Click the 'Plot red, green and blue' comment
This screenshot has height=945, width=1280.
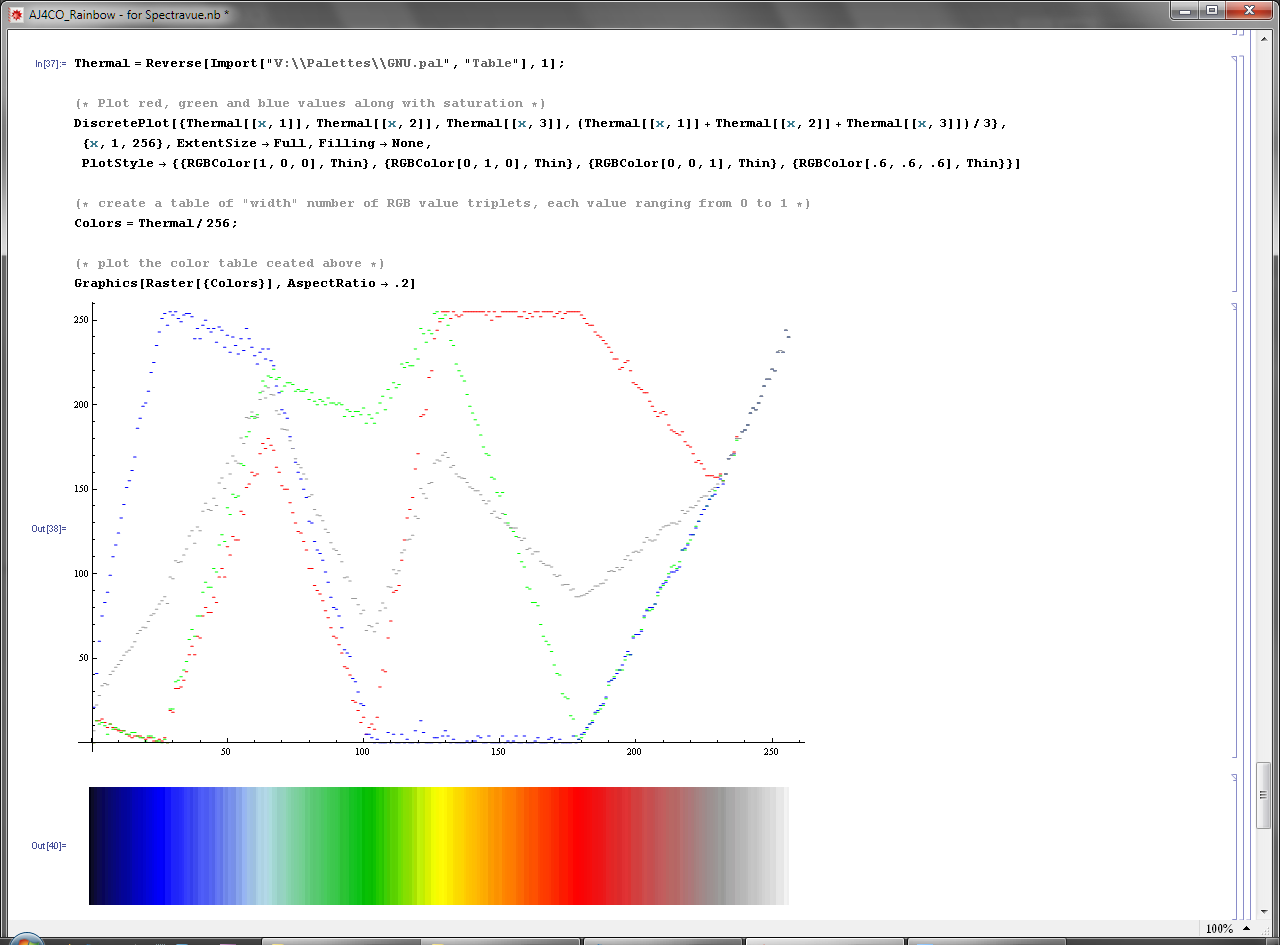(x=308, y=103)
